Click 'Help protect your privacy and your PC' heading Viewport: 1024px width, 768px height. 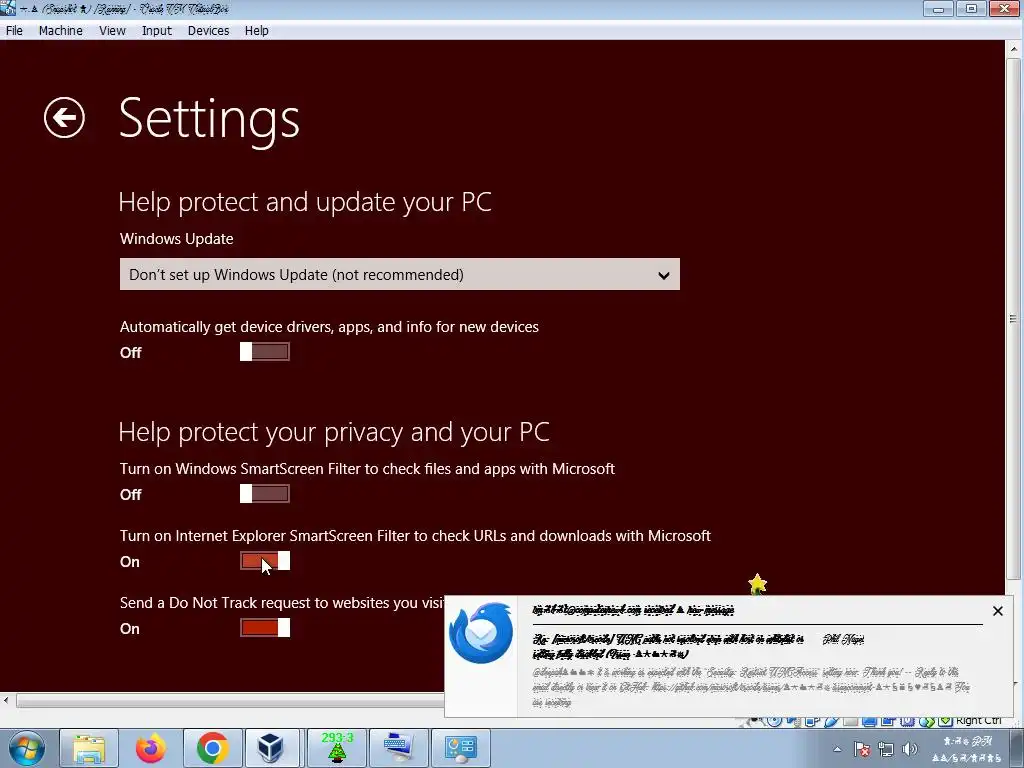click(334, 432)
